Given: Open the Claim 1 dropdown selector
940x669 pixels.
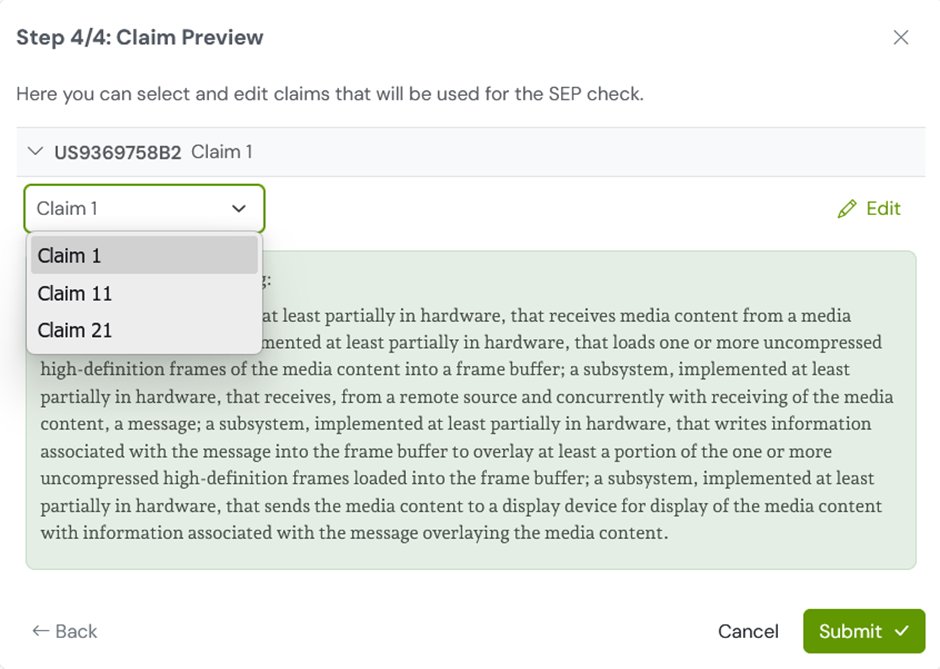Looking at the screenshot, I should 144,209.
